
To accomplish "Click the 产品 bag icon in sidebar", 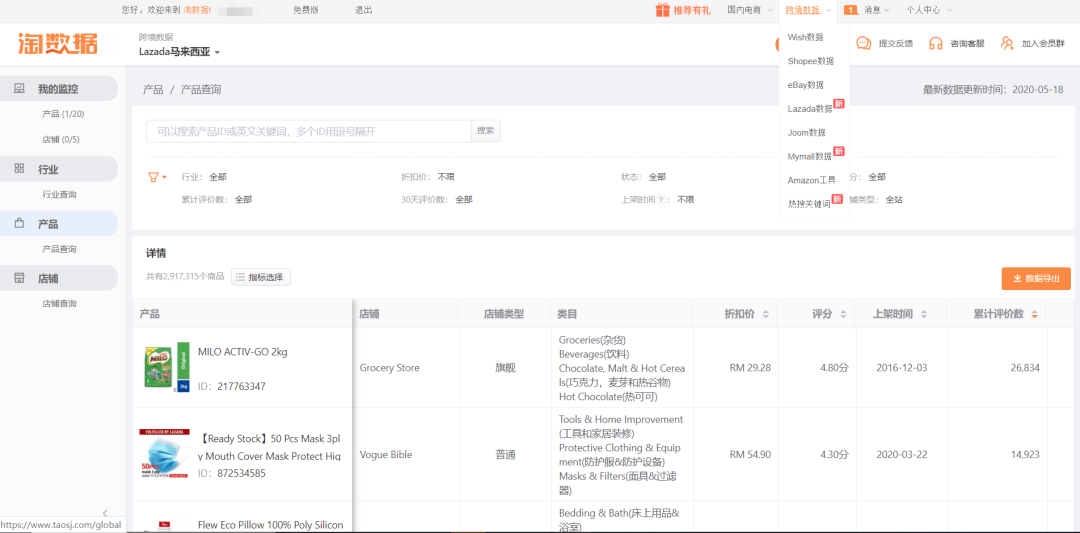I will click(20, 224).
